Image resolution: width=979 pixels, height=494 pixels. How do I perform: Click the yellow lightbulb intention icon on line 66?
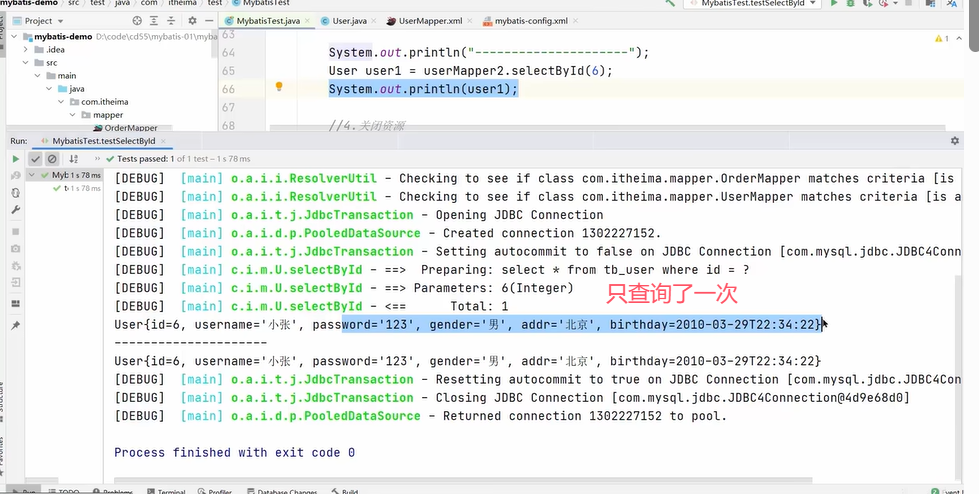click(x=279, y=86)
